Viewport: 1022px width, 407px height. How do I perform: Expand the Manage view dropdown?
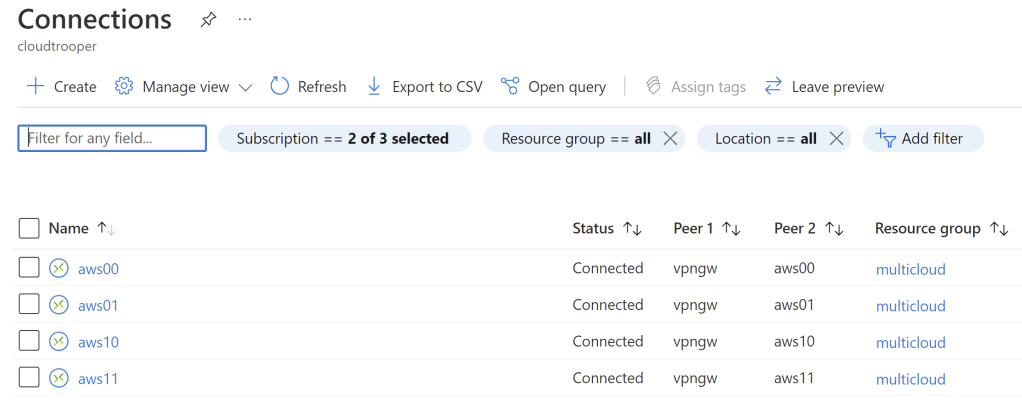245,87
